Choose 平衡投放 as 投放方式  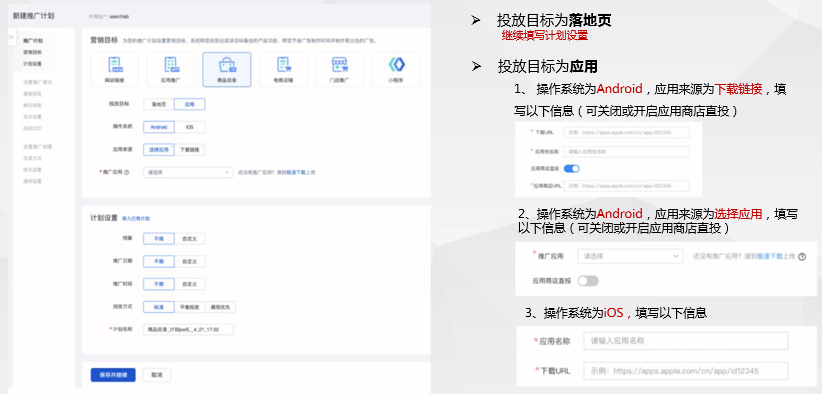click(x=189, y=307)
